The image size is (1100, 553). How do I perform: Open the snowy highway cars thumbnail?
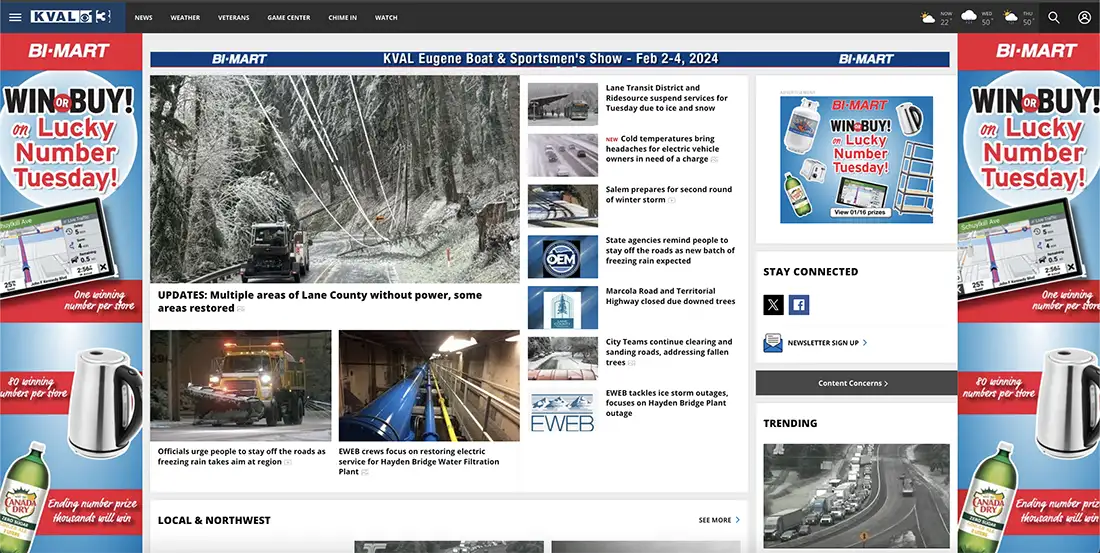[x=563, y=155]
